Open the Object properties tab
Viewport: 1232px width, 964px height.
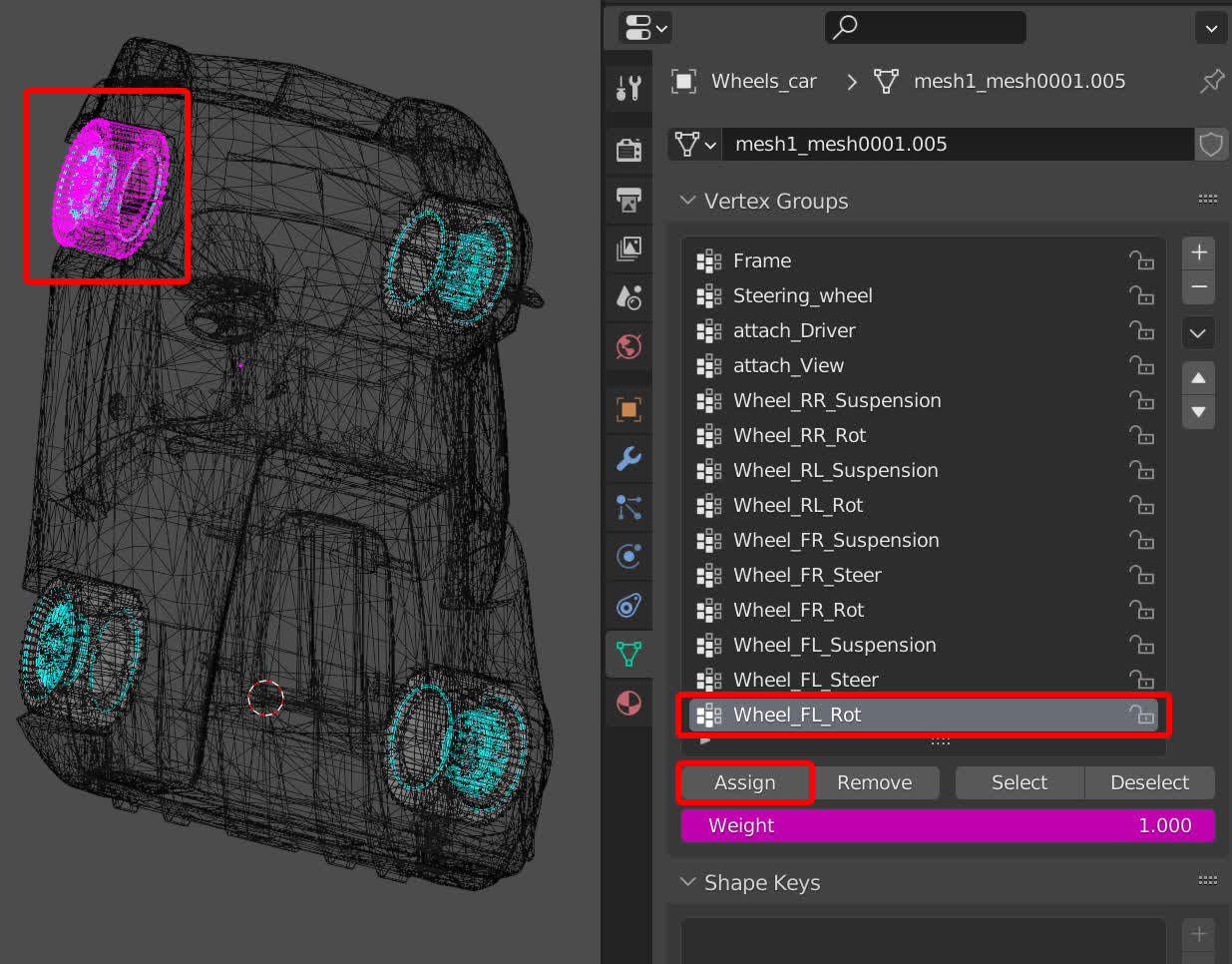[x=628, y=409]
